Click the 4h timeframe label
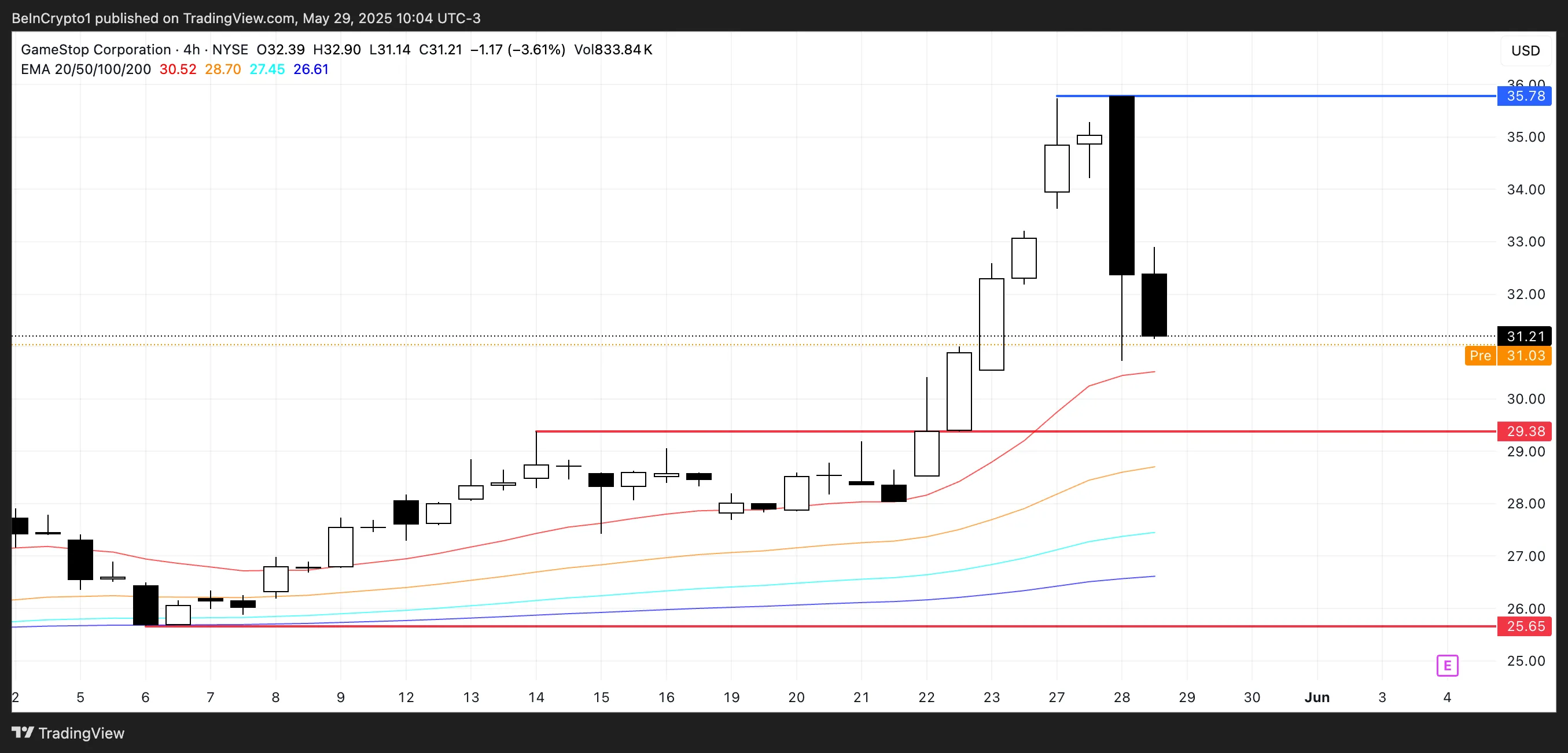This screenshot has height=753, width=1568. tap(191, 50)
